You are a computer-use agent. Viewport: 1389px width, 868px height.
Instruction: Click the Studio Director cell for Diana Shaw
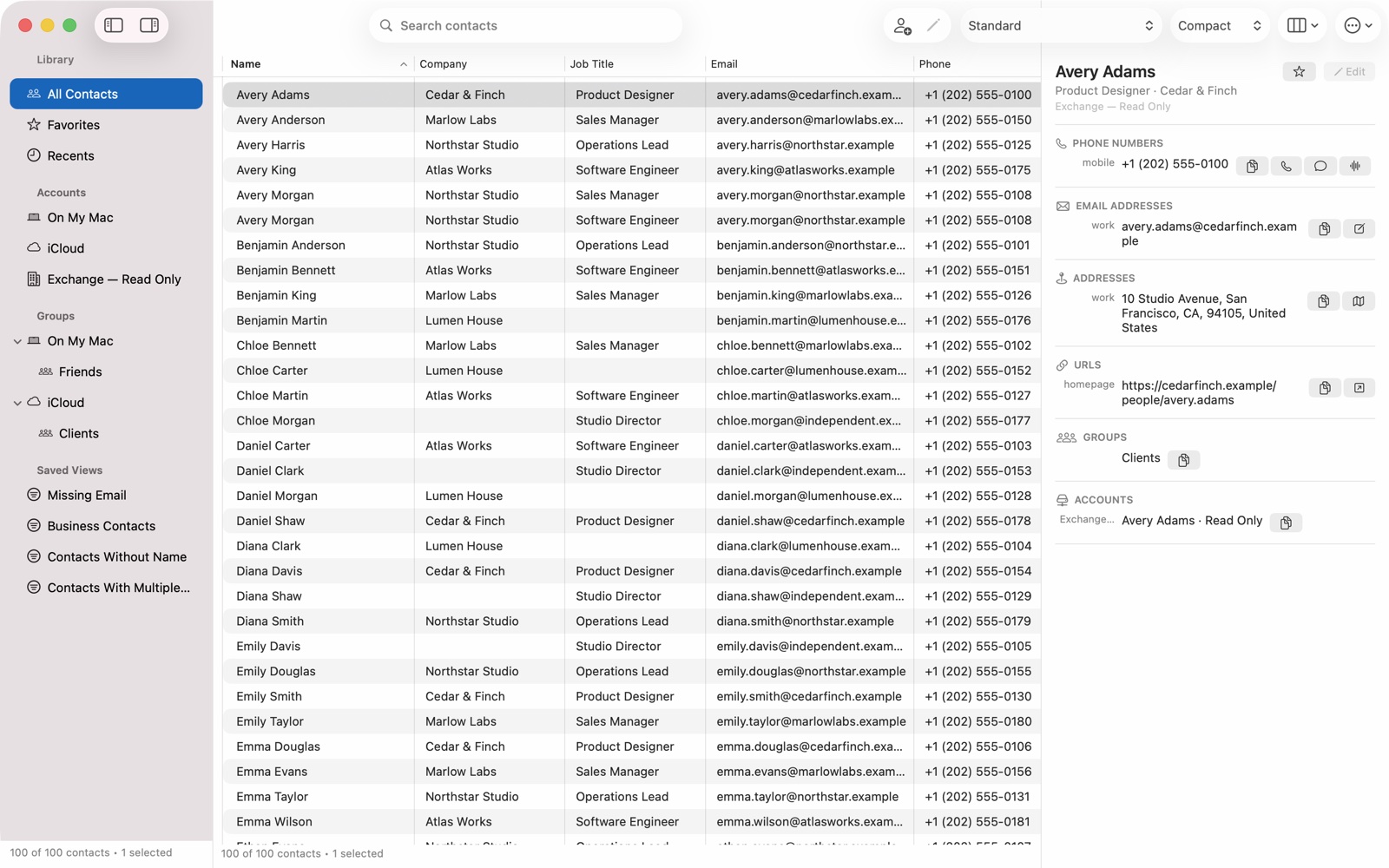tap(635, 596)
